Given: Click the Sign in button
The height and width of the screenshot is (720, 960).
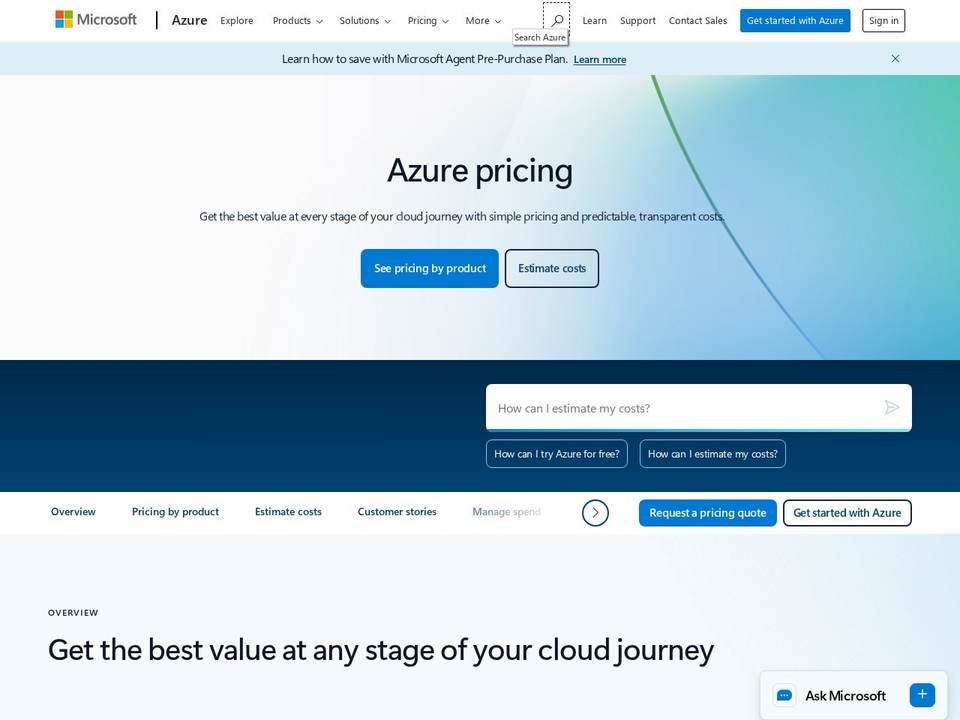Looking at the screenshot, I should tap(883, 21).
